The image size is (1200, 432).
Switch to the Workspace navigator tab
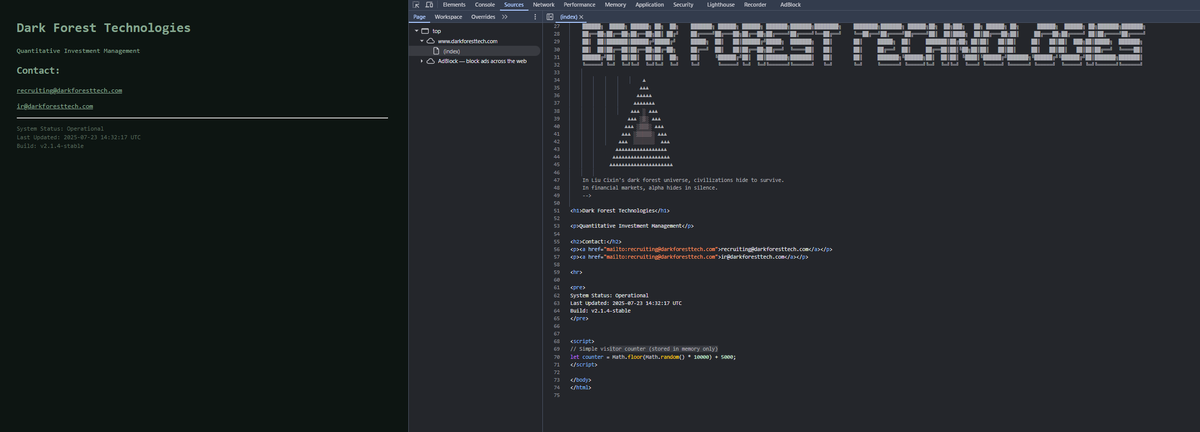point(448,17)
